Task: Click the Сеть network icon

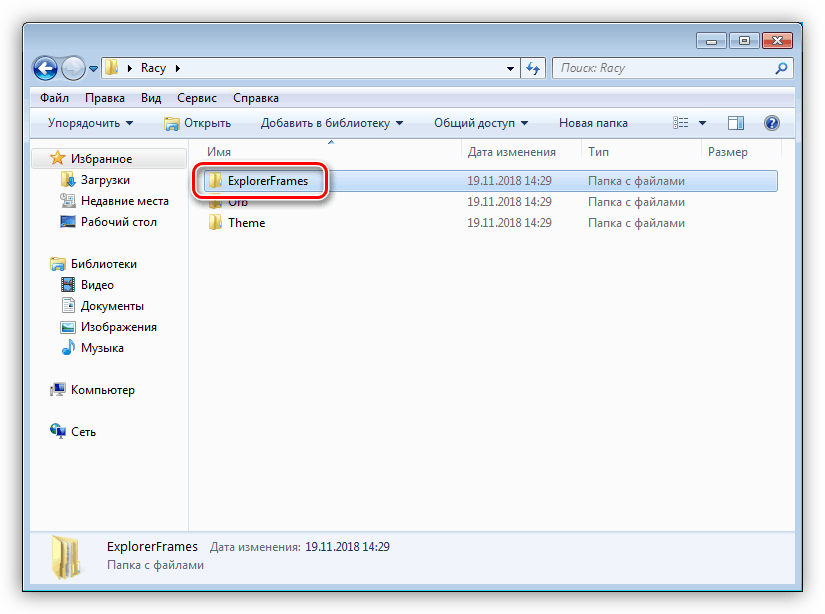Action: [x=58, y=431]
